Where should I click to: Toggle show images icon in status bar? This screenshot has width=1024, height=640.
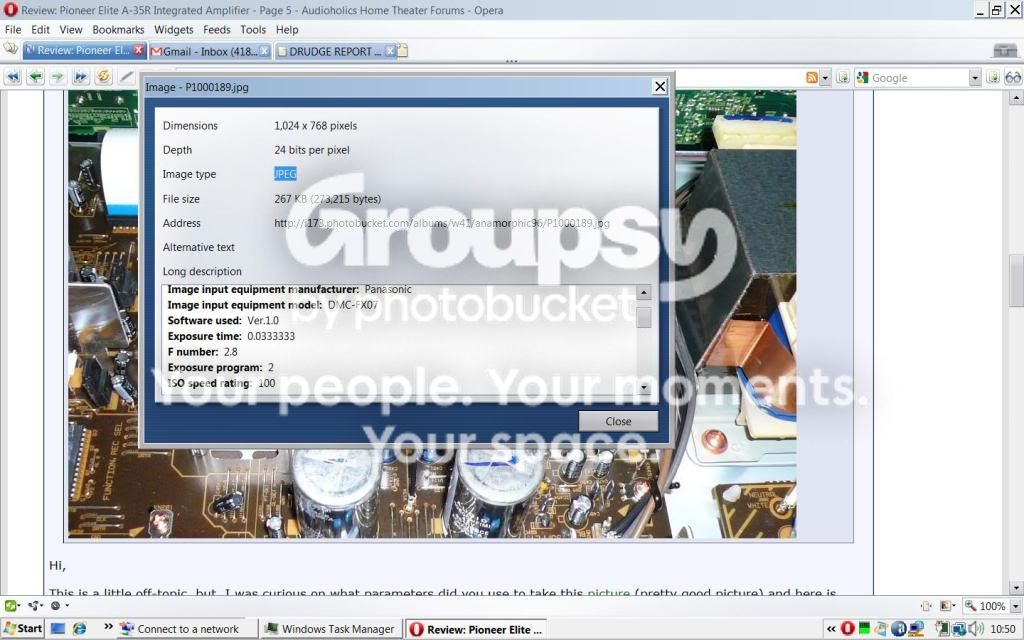click(947, 606)
